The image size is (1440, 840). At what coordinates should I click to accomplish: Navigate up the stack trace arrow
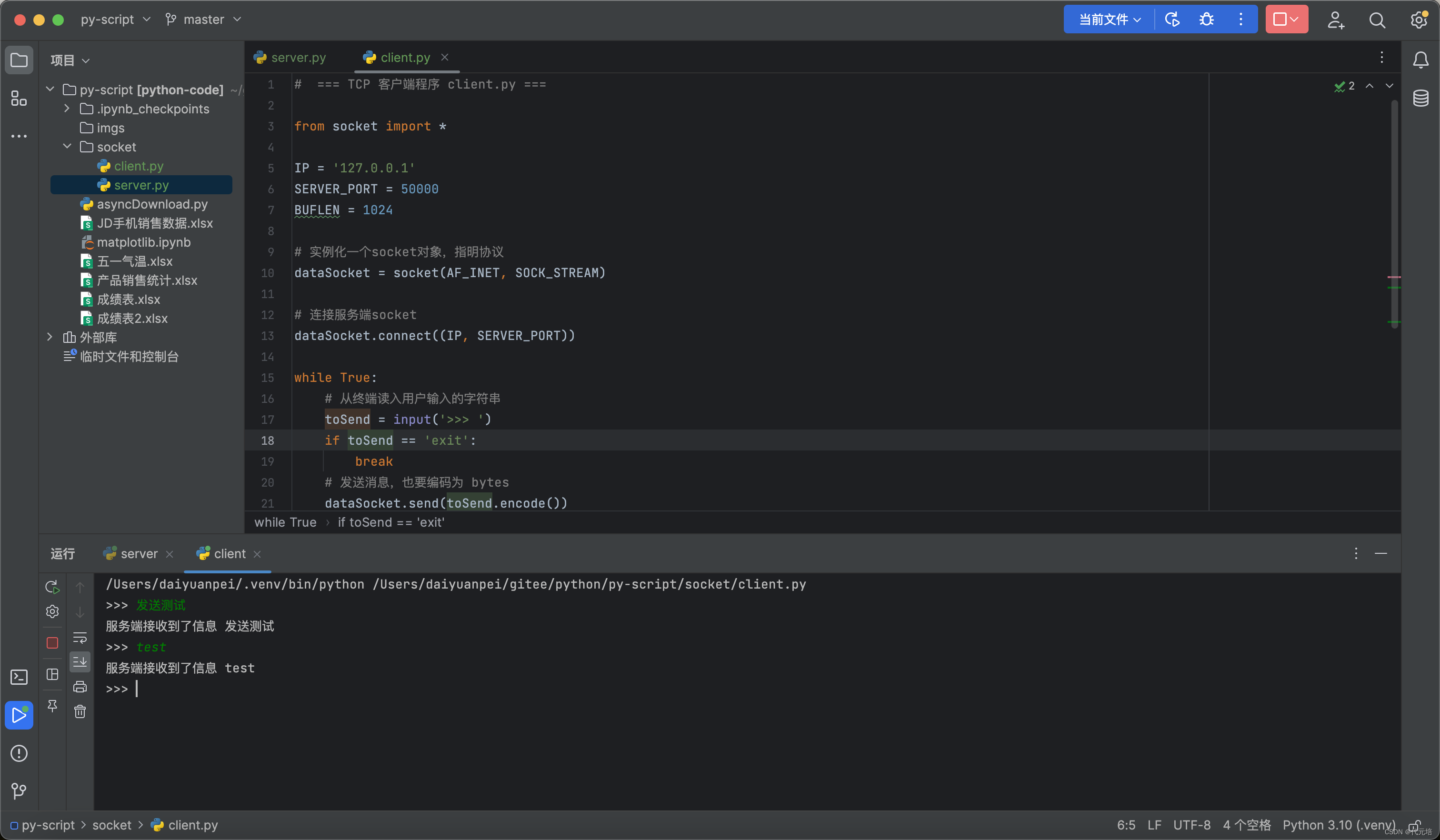pos(80,587)
